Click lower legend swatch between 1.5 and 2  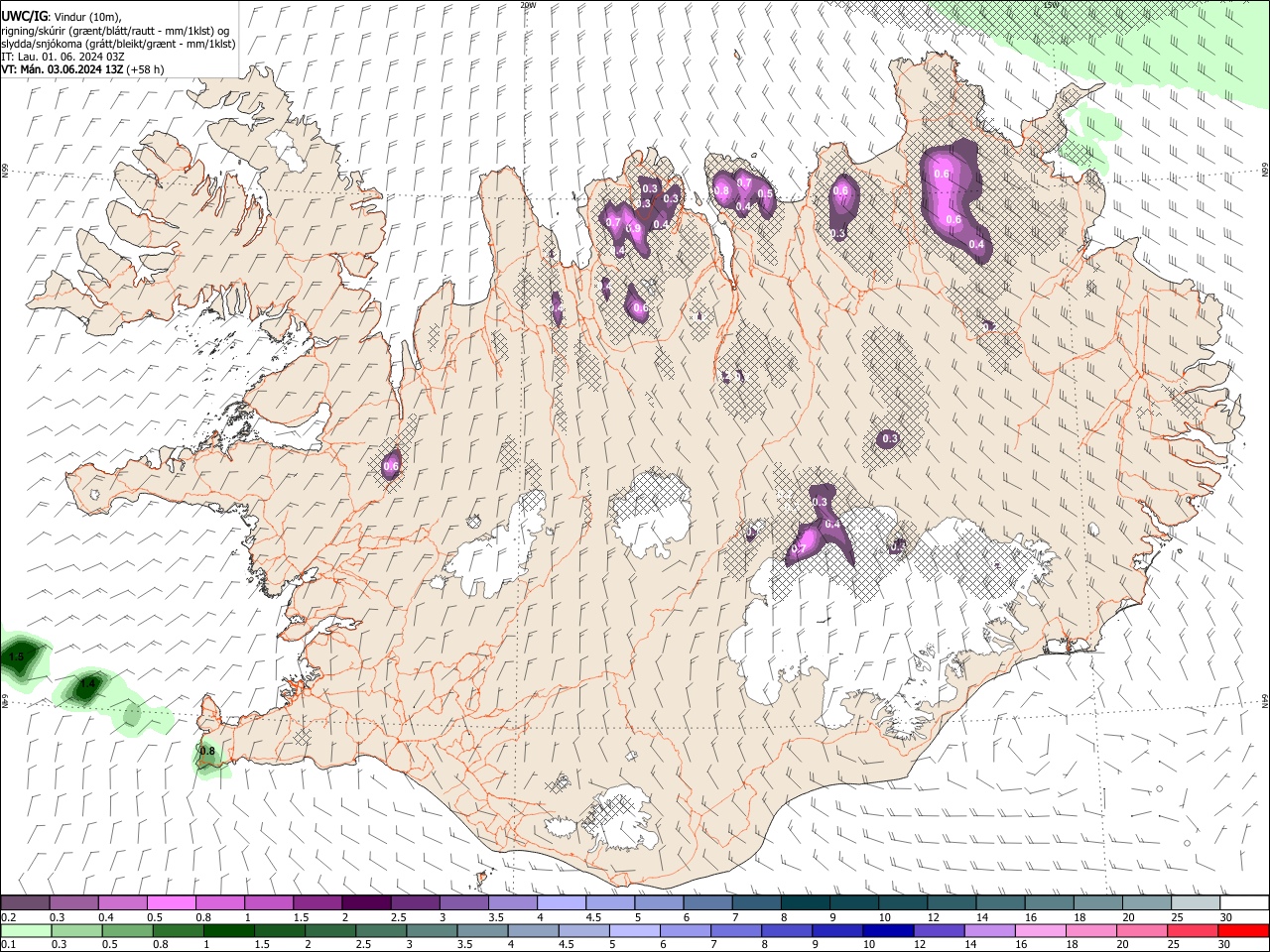tap(280, 930)
